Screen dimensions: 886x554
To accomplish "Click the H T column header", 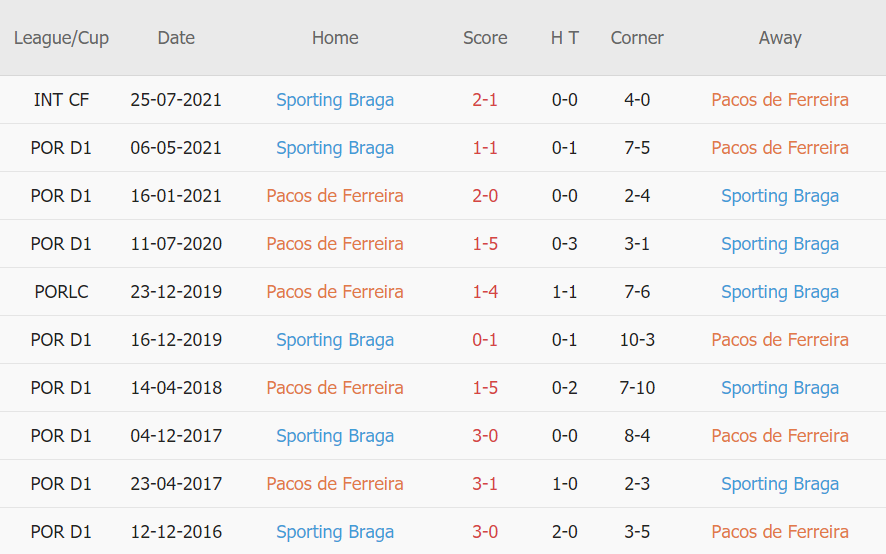I will coord(565,38).
